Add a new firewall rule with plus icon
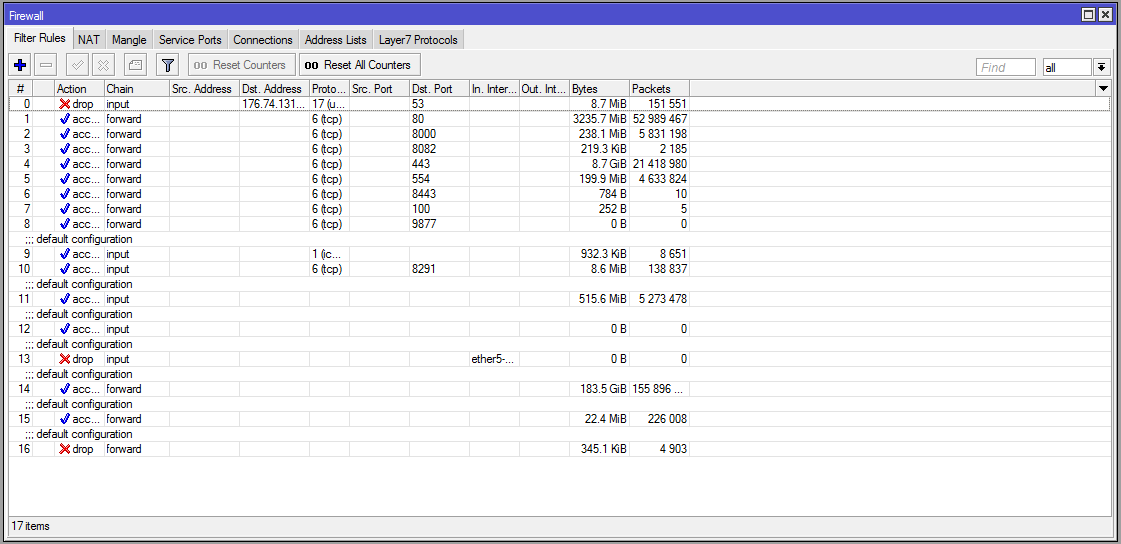Image resolution: width=1121 pixels, height=544 pixels. point(20,65)
